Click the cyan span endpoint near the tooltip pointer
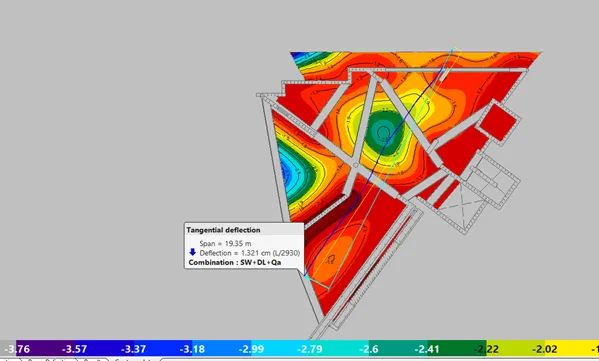This screenshot has height=361, width=599. (307, 277)
